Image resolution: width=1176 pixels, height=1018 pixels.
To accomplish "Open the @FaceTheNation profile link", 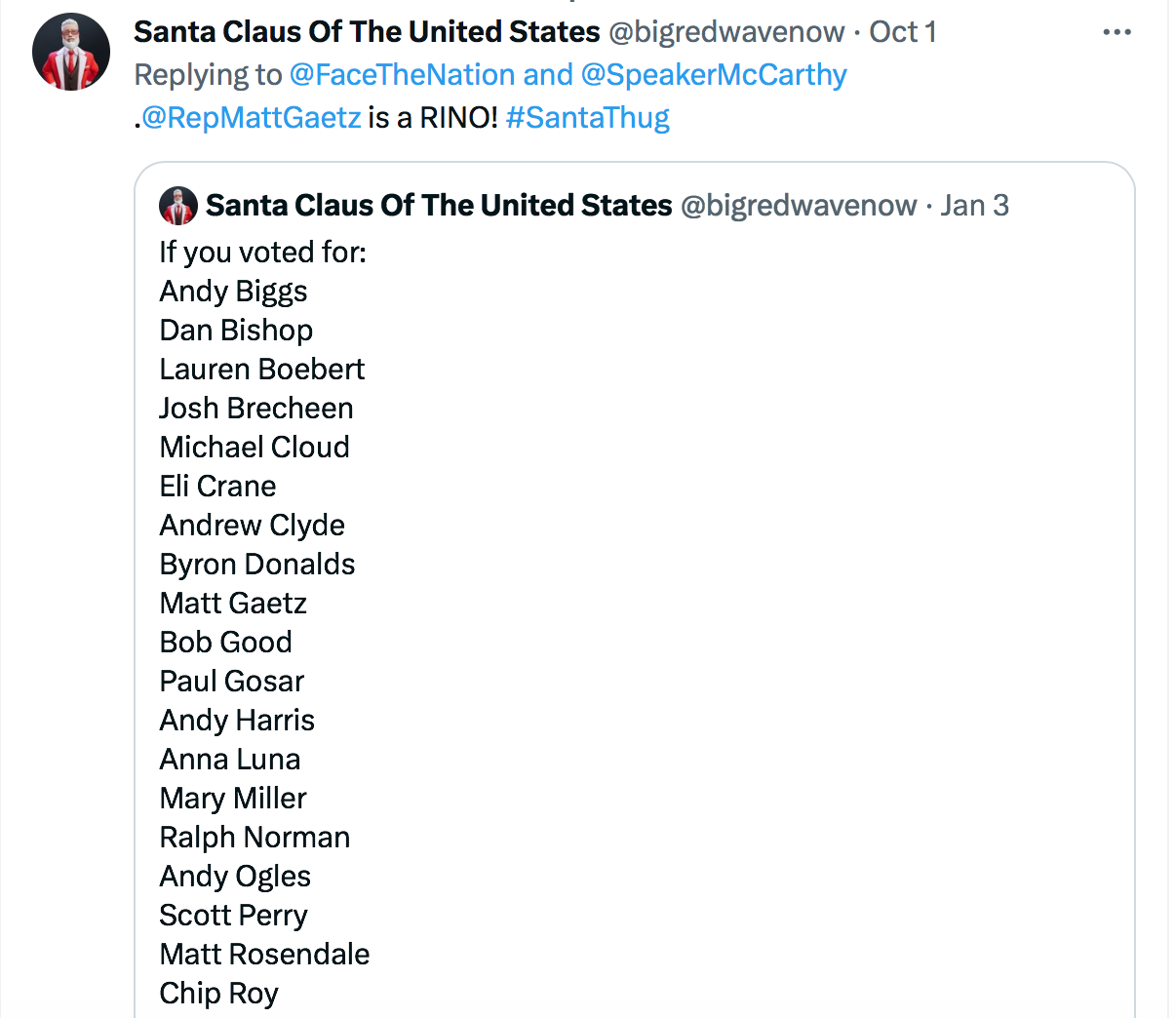I will click(402, 75).
